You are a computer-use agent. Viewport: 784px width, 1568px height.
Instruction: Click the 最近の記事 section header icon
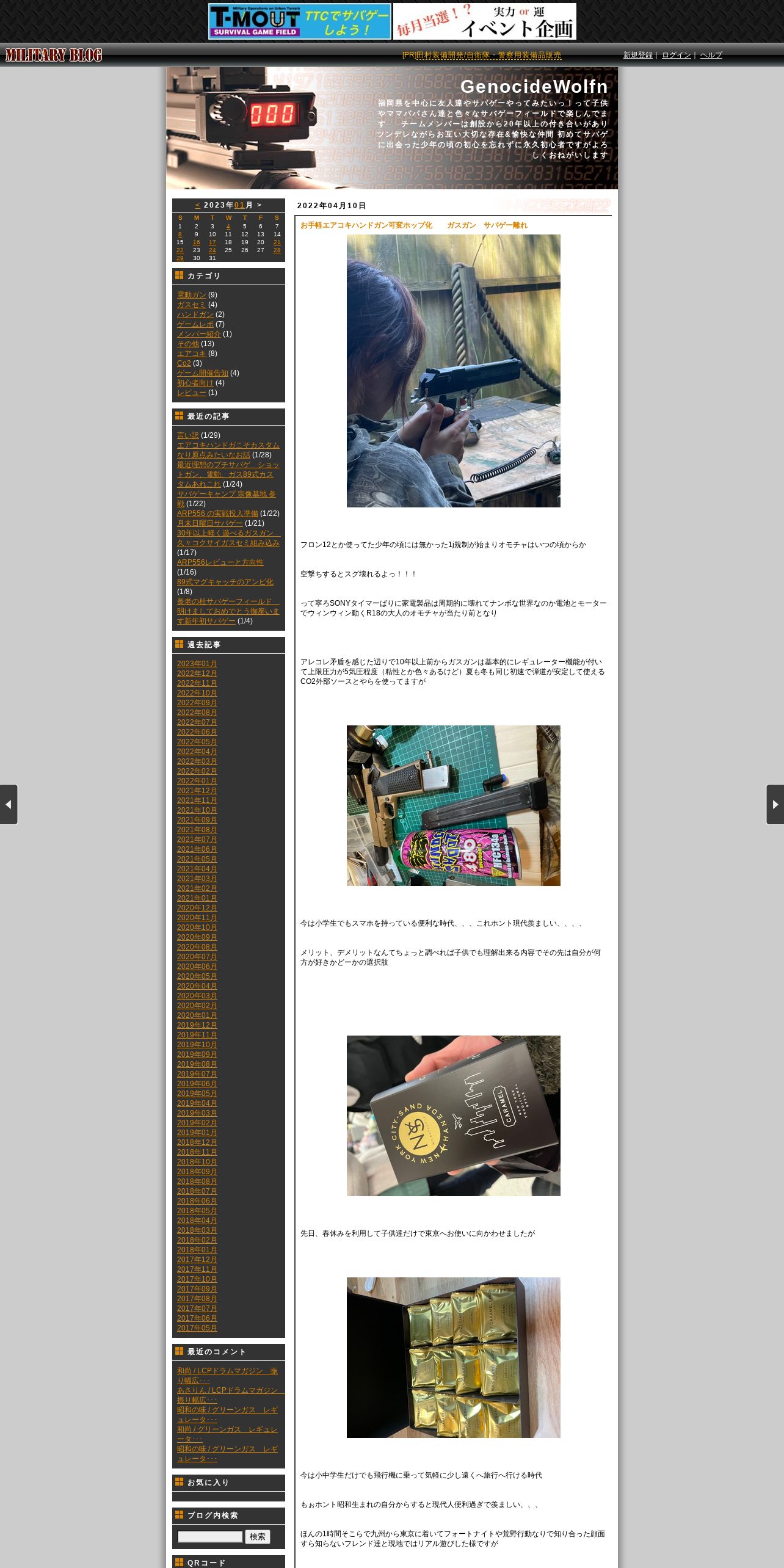pyautogui.click(x=179, y=416)
